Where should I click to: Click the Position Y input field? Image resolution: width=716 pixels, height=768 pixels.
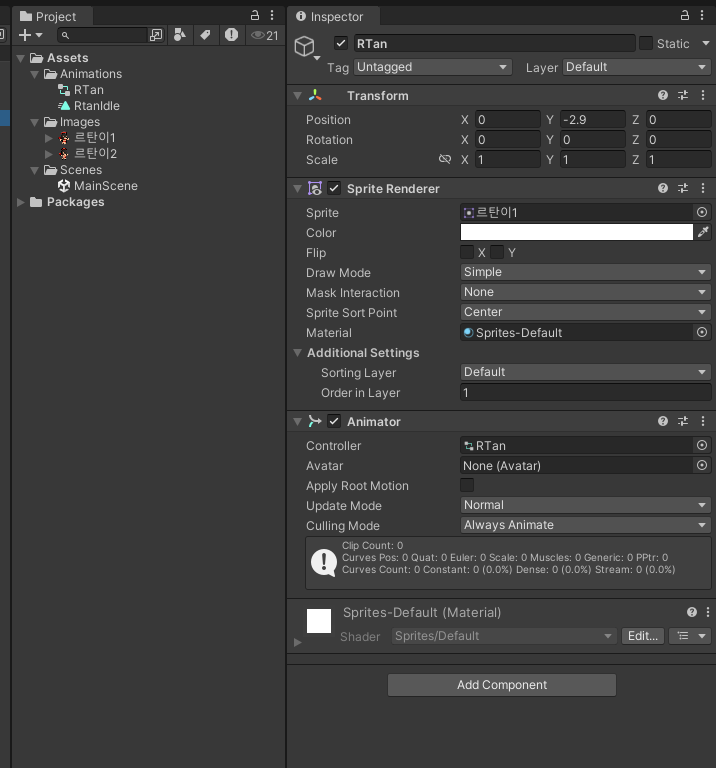coord(593,120)
